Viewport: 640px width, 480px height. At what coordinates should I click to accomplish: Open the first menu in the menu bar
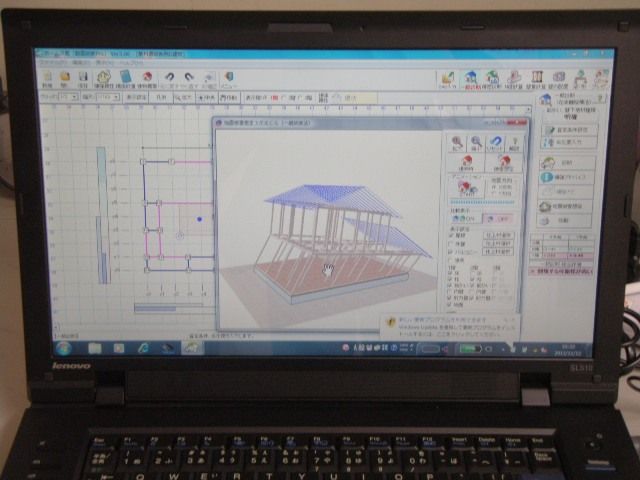click(x=52, y=63)
